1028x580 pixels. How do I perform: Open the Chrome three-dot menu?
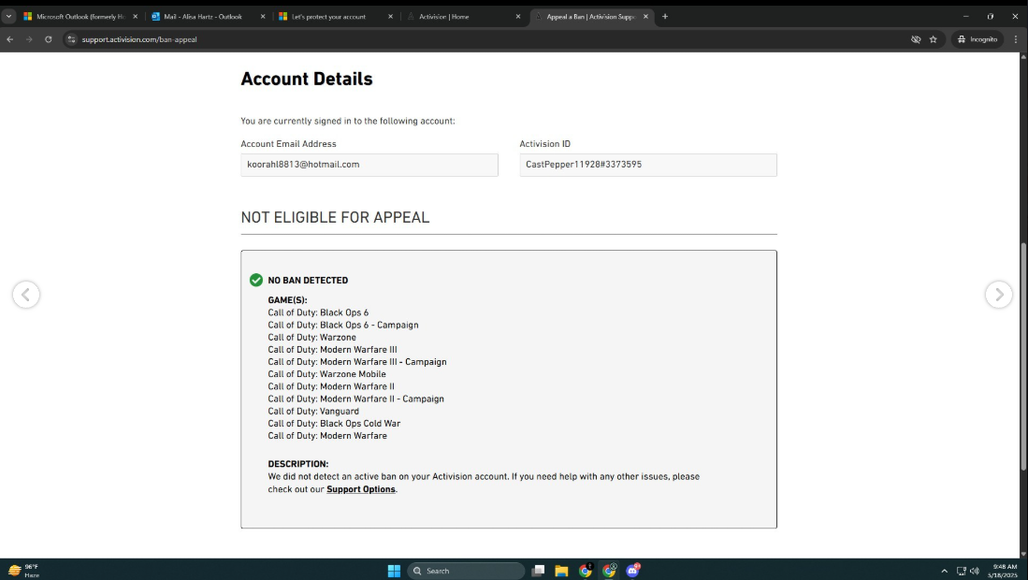(1016, 39)
